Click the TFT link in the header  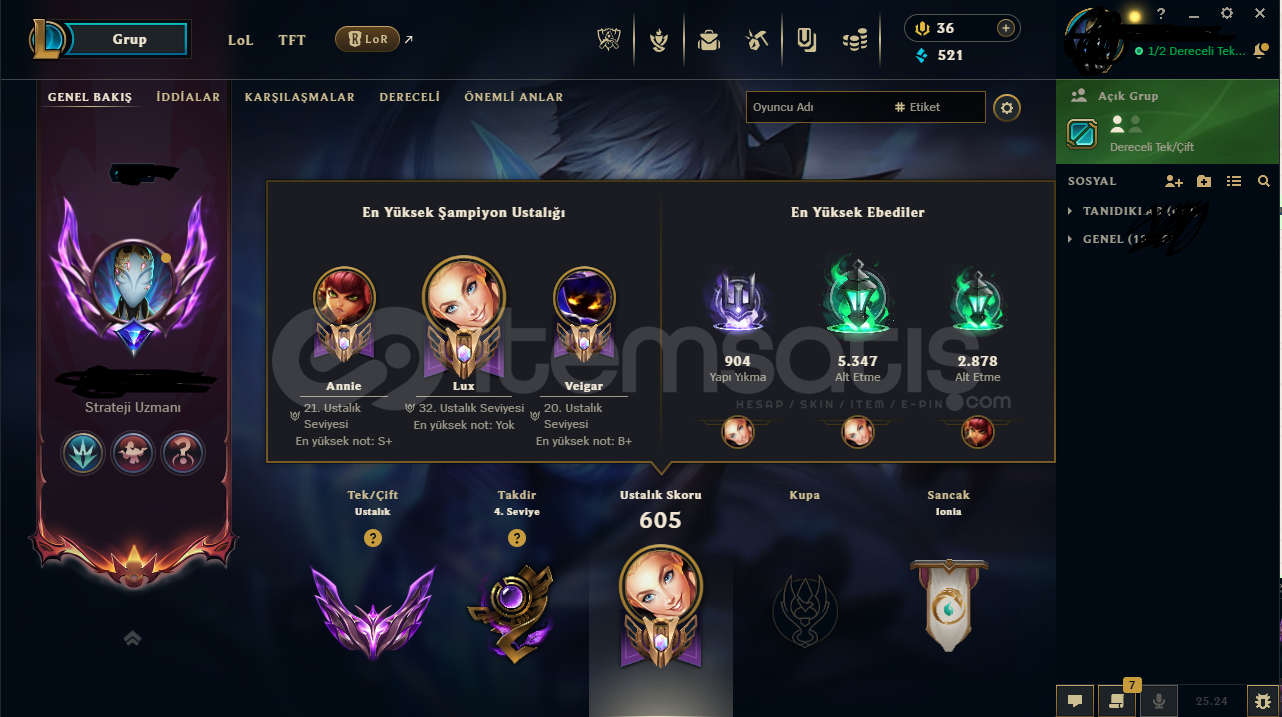[x=292, y=40]
